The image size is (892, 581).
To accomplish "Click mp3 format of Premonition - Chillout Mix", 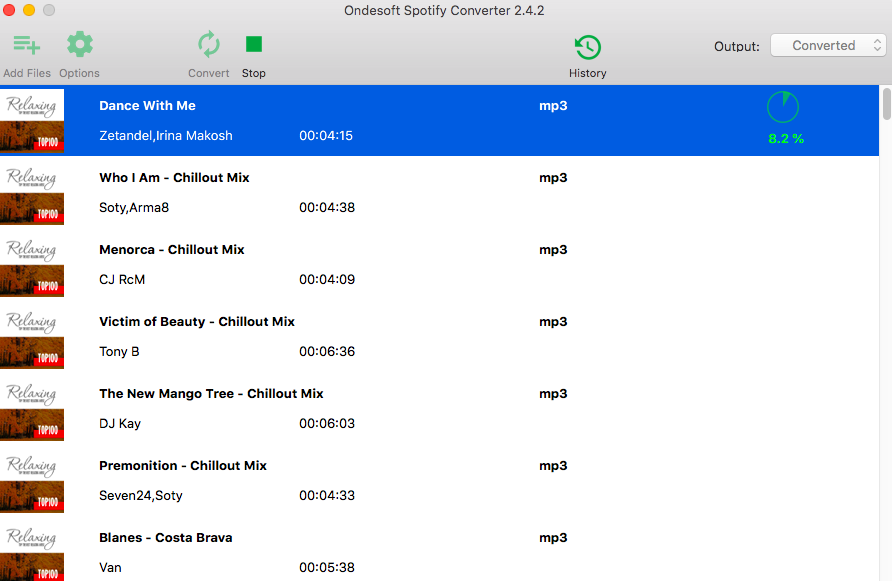I will click(x=553, y=466).
